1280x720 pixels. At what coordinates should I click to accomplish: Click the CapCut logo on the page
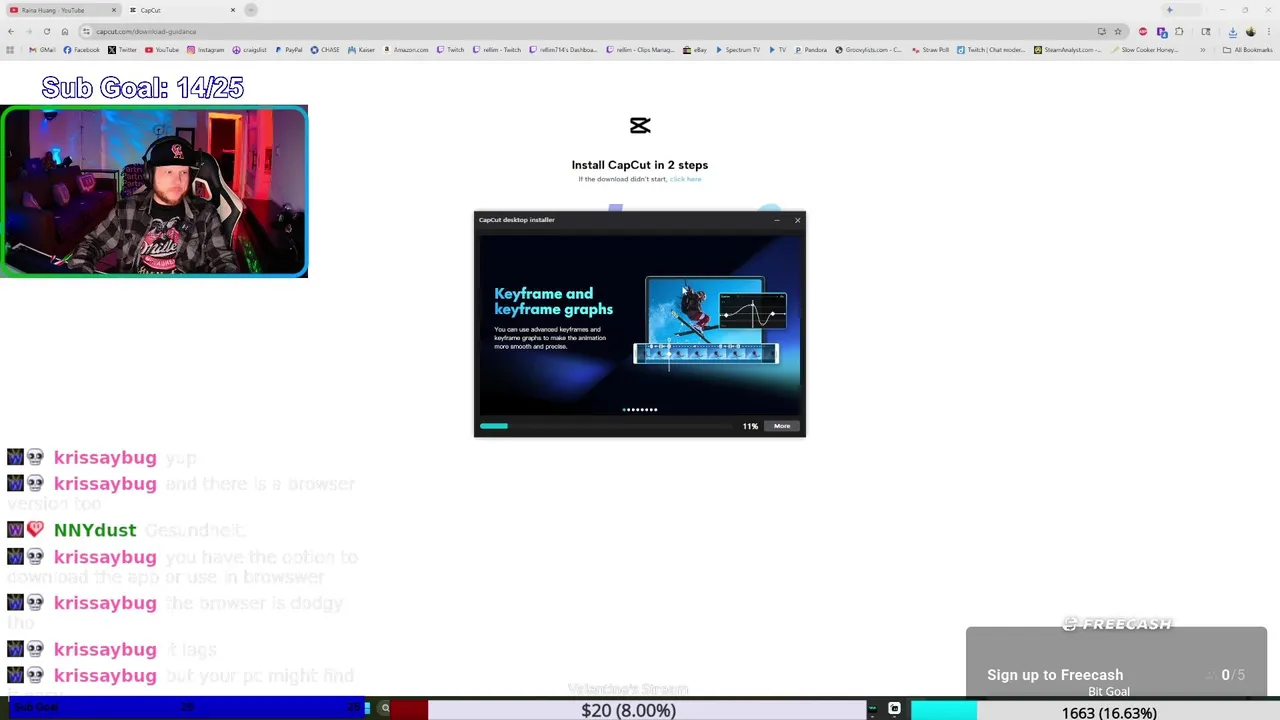(640, 125)
